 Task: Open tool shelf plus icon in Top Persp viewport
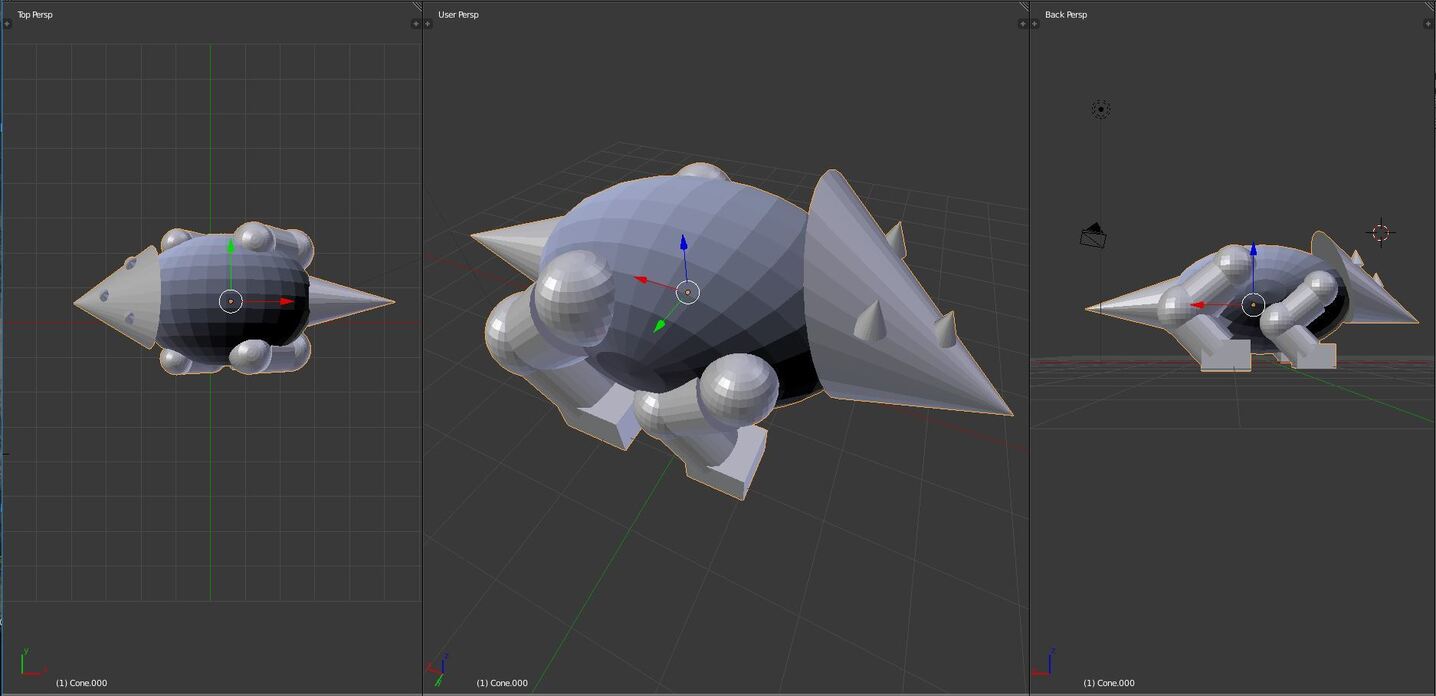(x=8, y=23)
